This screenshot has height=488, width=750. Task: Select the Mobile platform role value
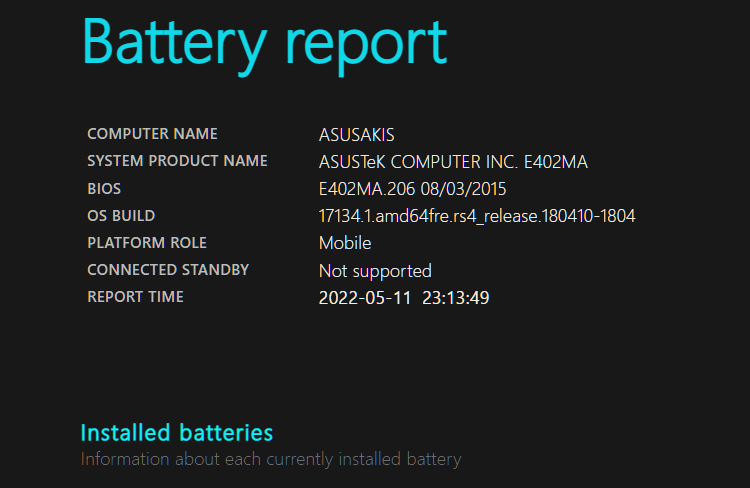tap(345, 242)
